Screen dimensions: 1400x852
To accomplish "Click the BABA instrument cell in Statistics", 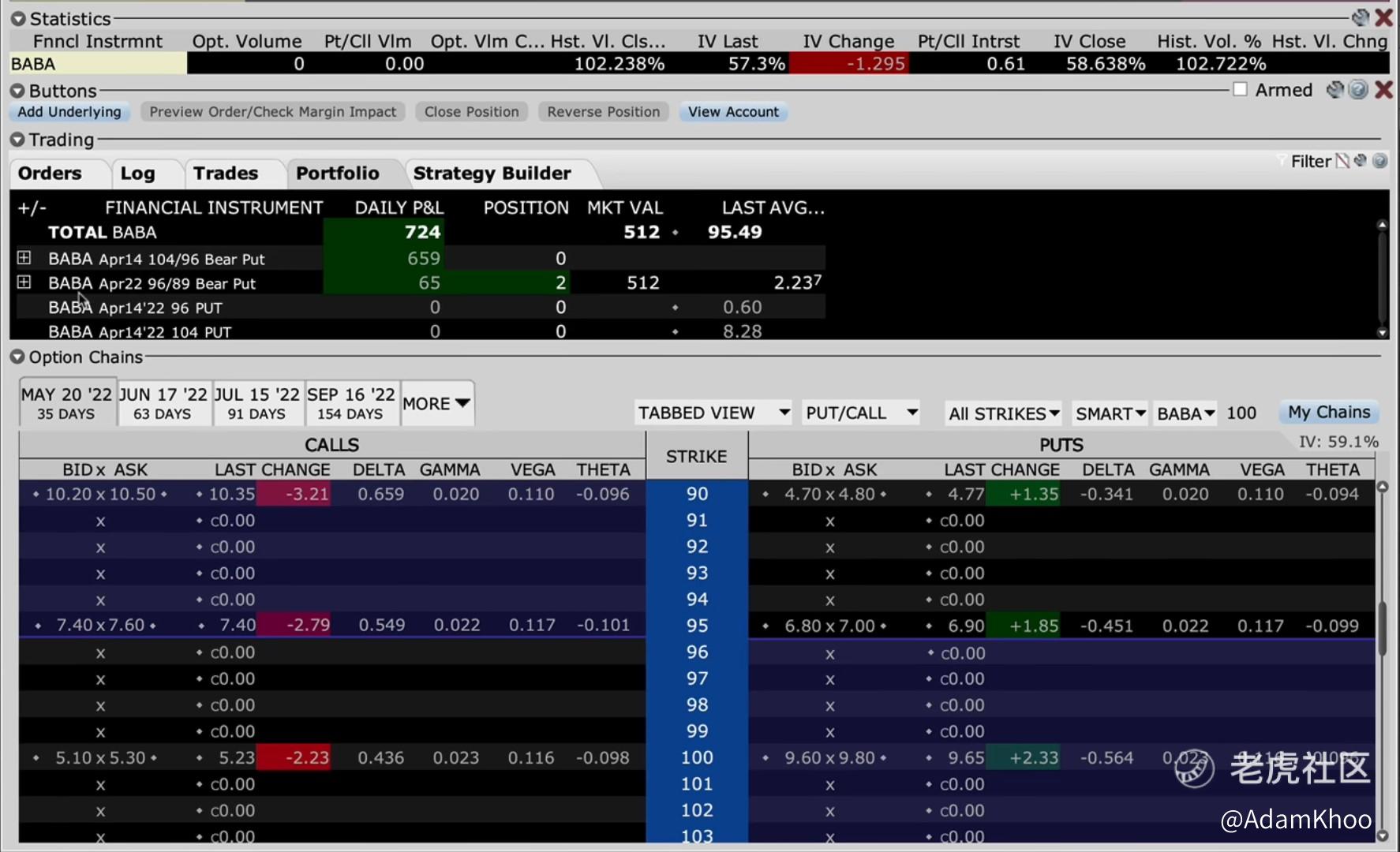I will (x=98, y=64).
